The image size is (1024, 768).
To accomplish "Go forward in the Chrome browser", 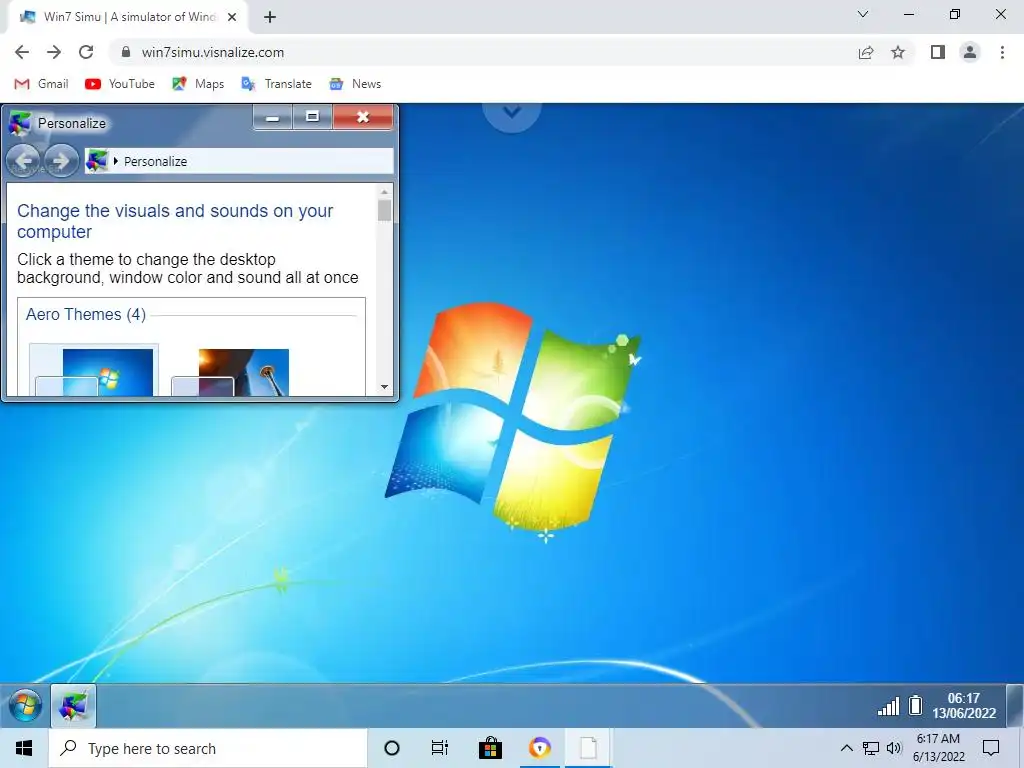I will [x=54, y=52].
